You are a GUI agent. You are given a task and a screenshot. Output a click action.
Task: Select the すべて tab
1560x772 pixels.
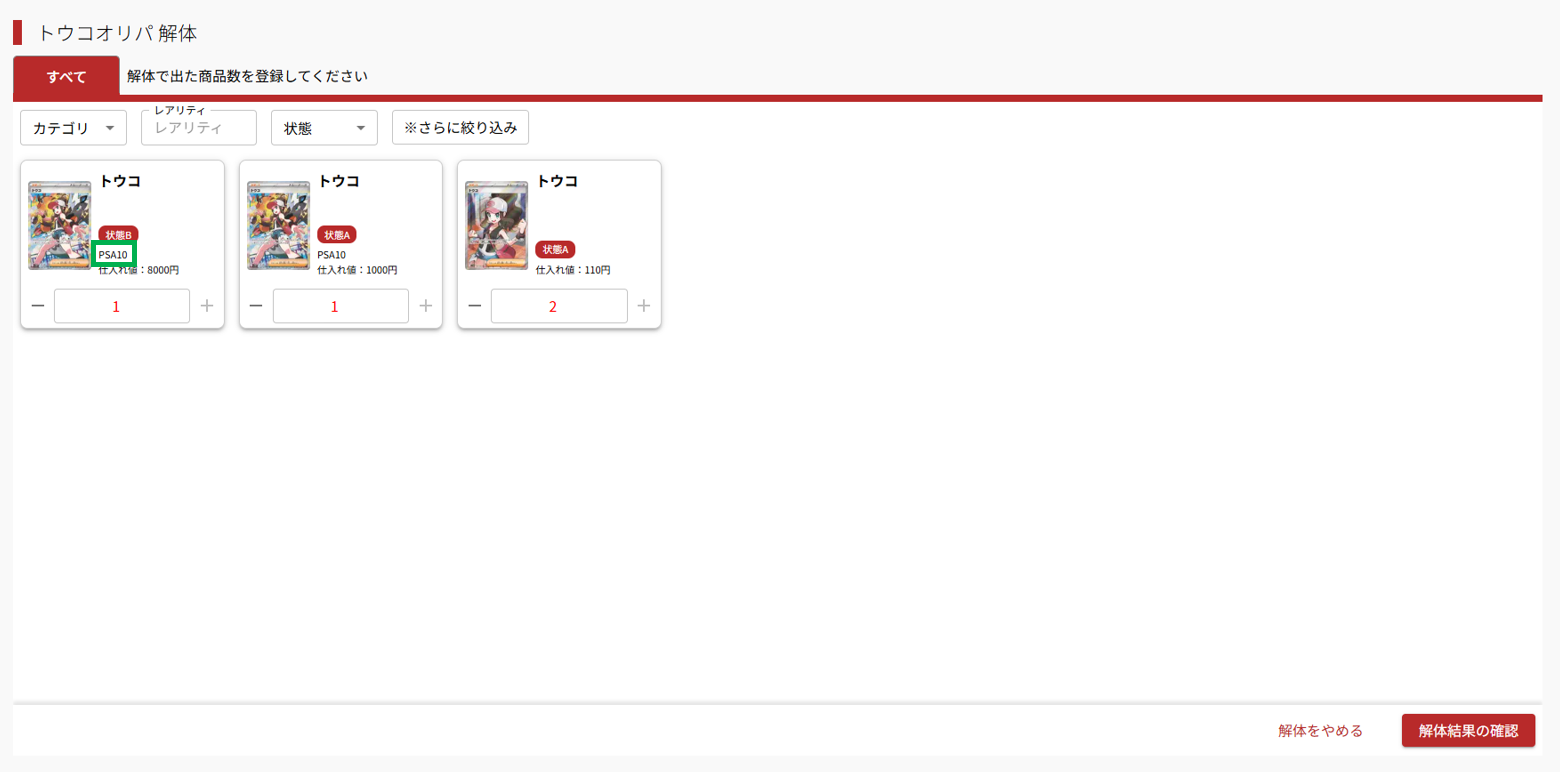coord(67,76)
